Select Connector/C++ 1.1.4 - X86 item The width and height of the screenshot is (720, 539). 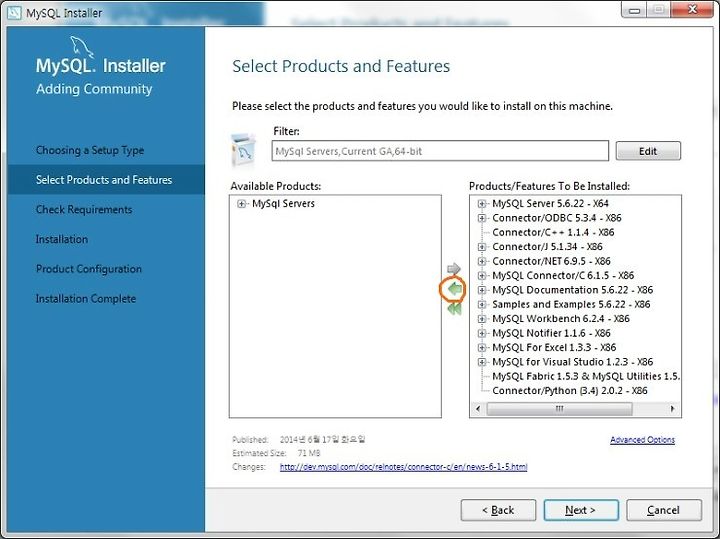coord(553,232)
